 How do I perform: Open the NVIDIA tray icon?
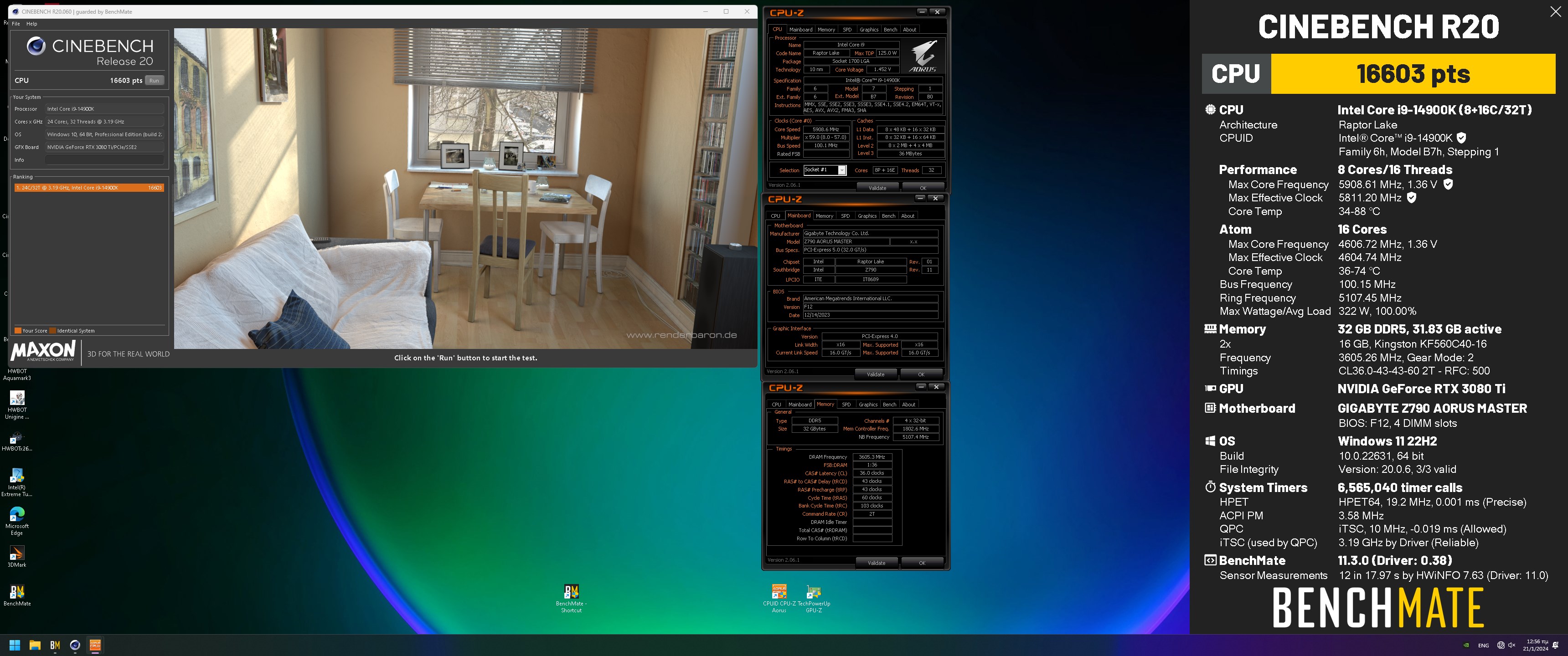pyautogui.click(x=1466, y=645)
